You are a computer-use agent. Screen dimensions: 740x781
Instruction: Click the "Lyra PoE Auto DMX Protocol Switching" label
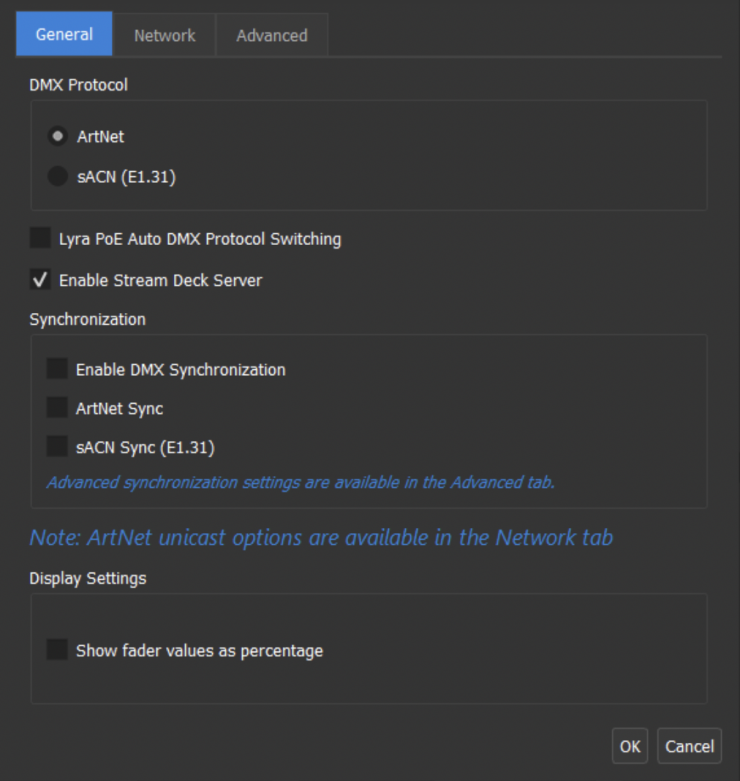[200, 239]
